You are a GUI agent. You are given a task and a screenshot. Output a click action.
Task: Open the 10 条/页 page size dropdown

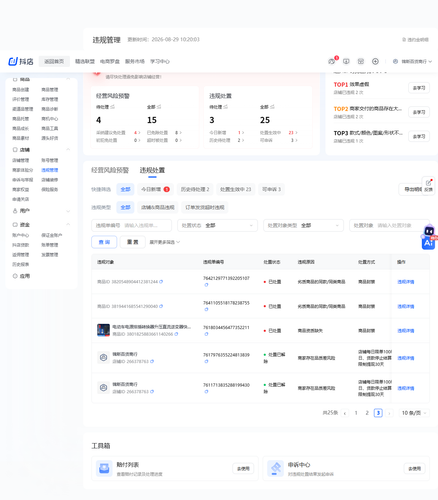[x=414, y=413]
